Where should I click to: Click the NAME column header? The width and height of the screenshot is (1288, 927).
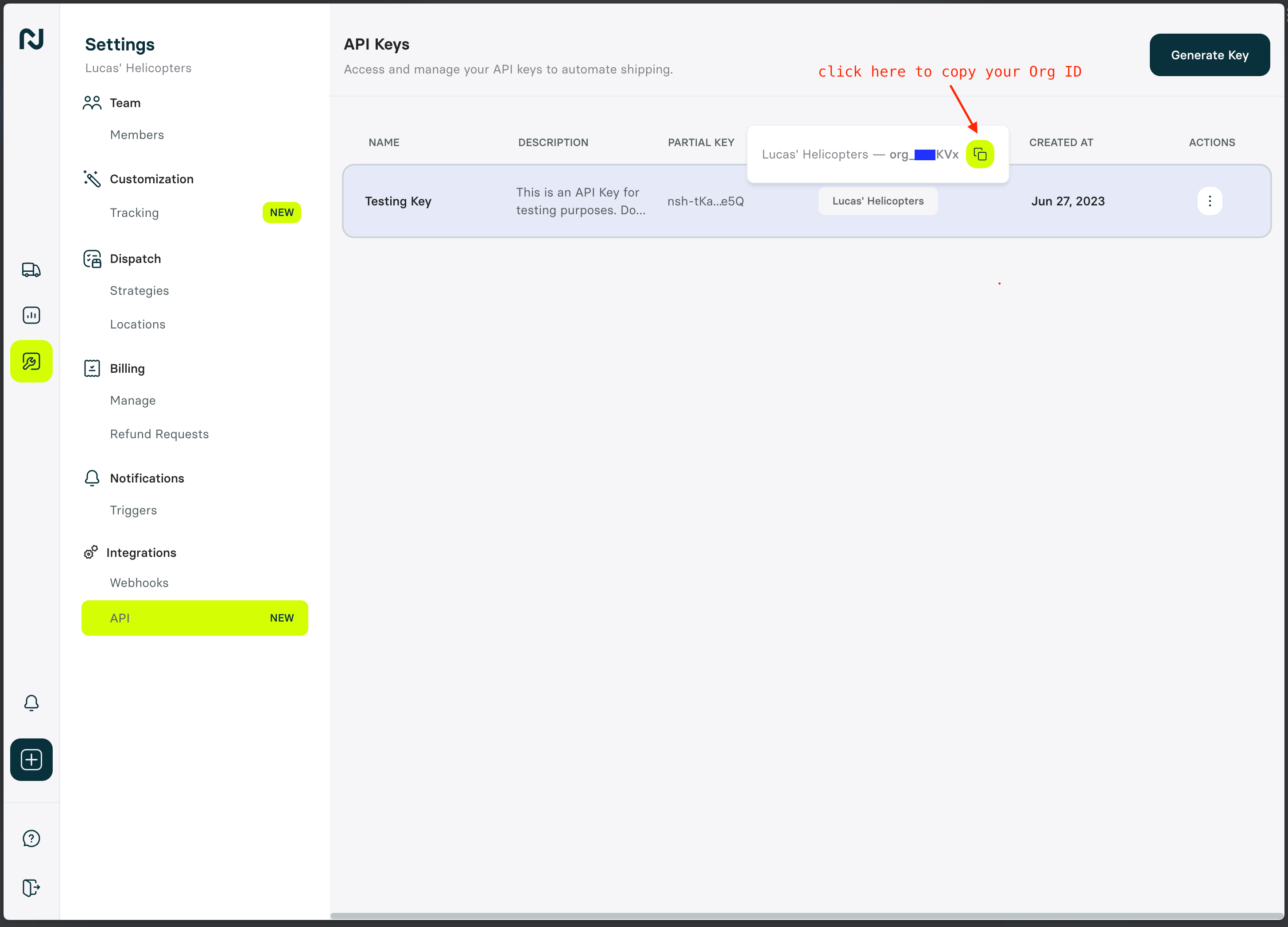[x=384, y=143]
